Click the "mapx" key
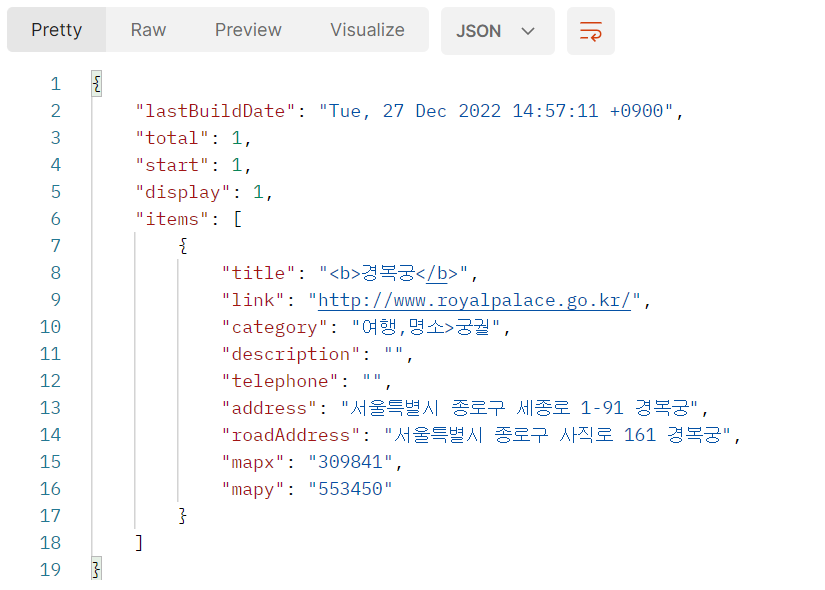Image resolution: width=825 pixels, height=590 pixels. [x=253, y=462]
